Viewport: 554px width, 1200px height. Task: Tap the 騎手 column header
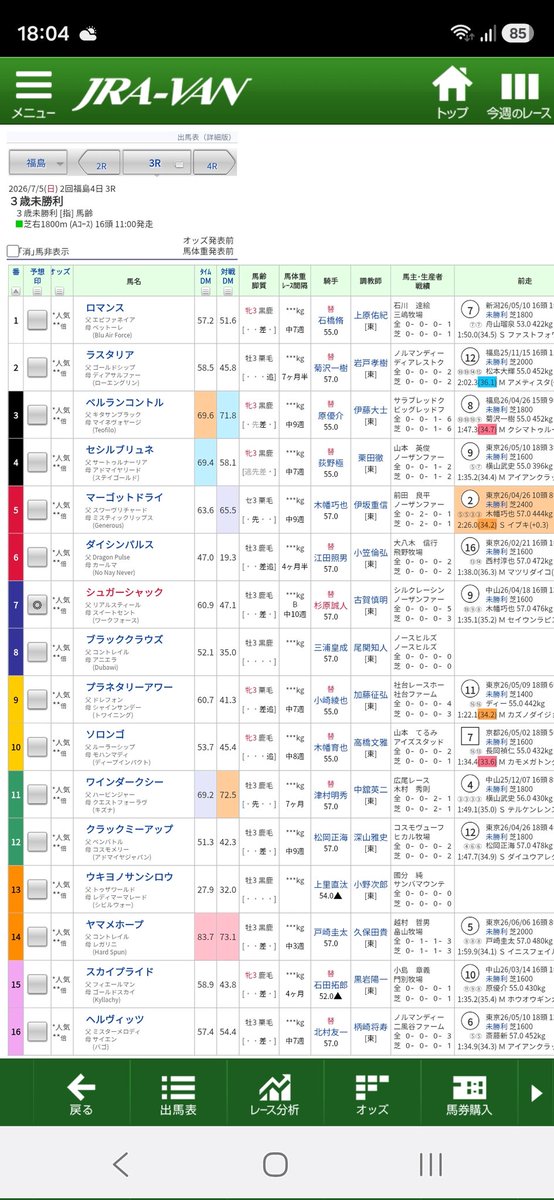pos(330,279)
